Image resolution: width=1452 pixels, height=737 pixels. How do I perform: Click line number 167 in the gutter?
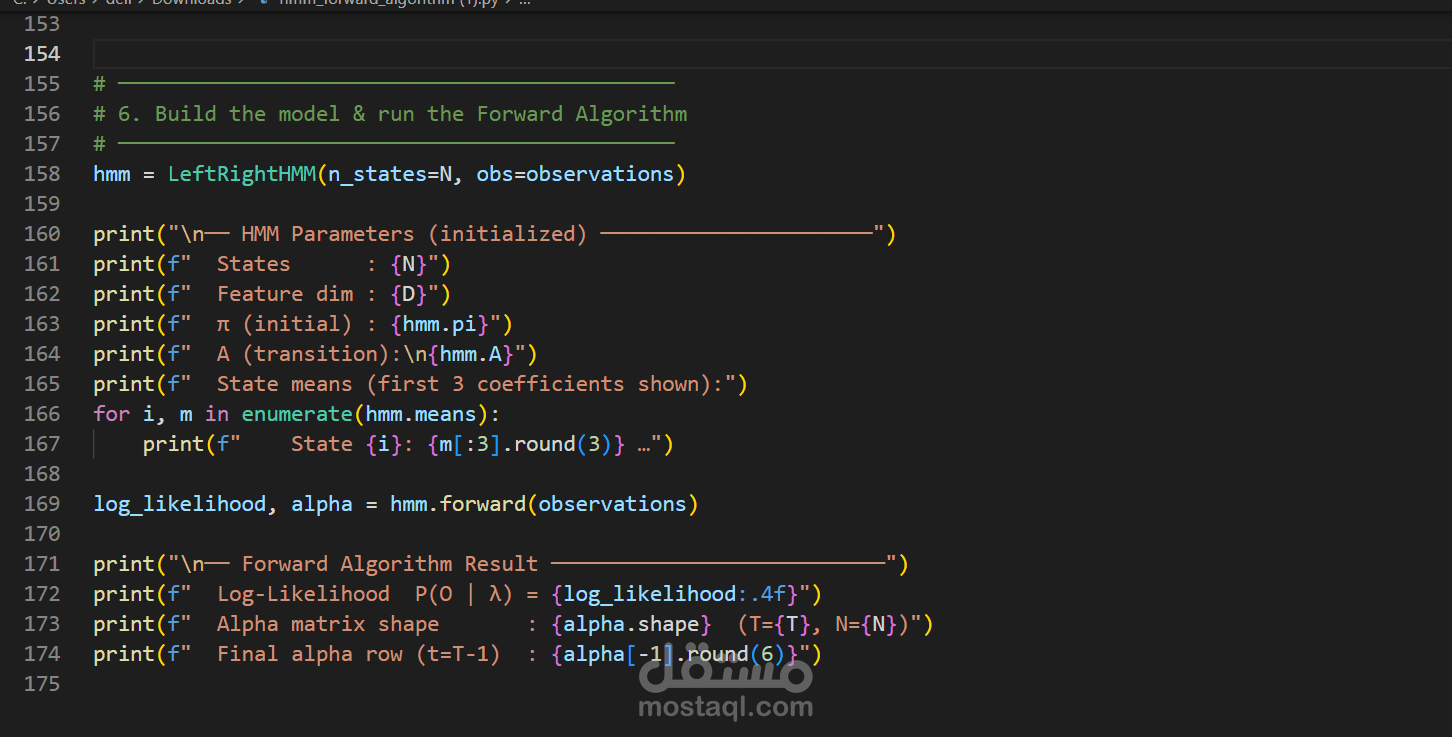42,444
